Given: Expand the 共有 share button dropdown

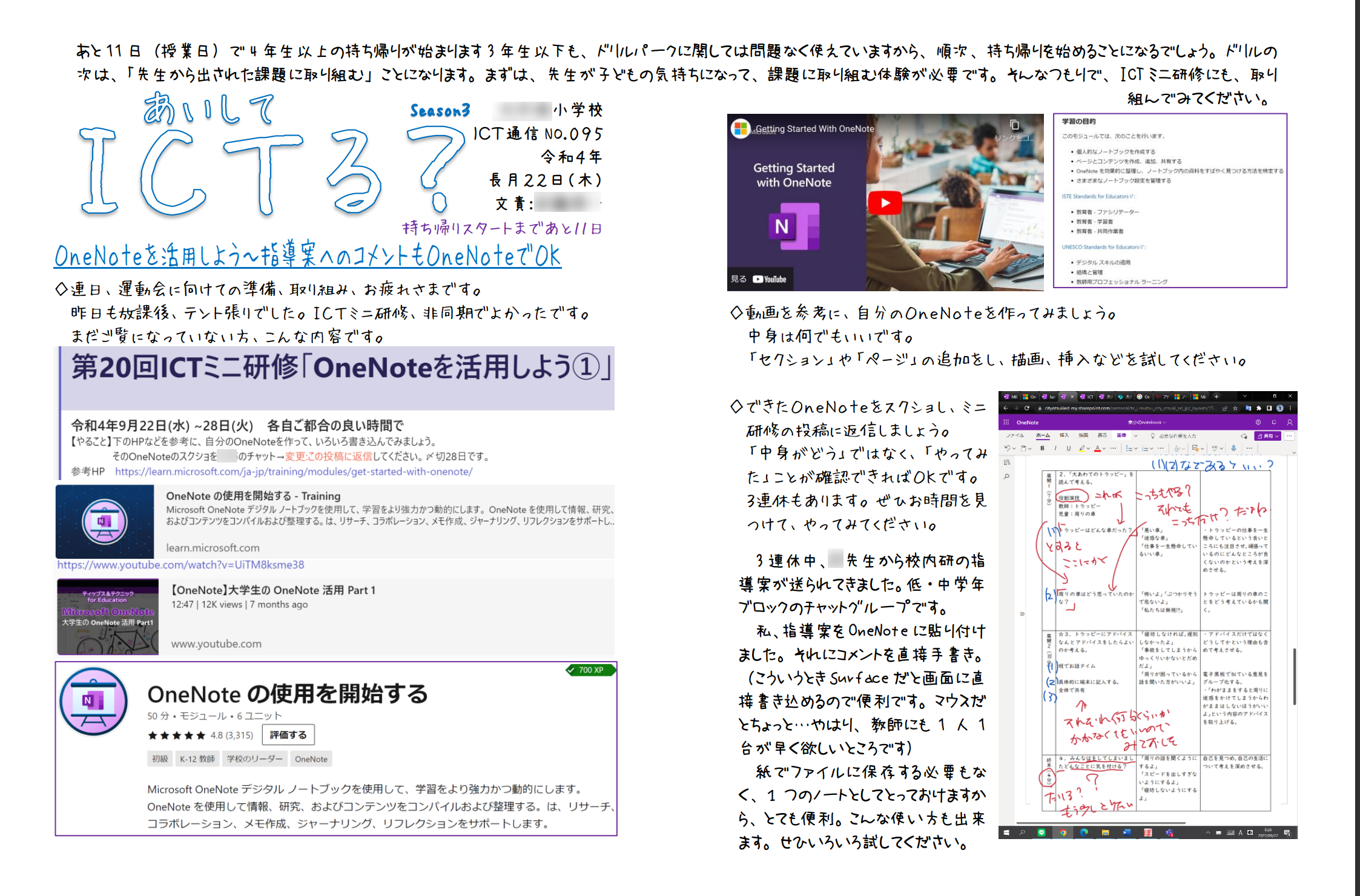Looking at the screenshot, I should click(1276, 436).
